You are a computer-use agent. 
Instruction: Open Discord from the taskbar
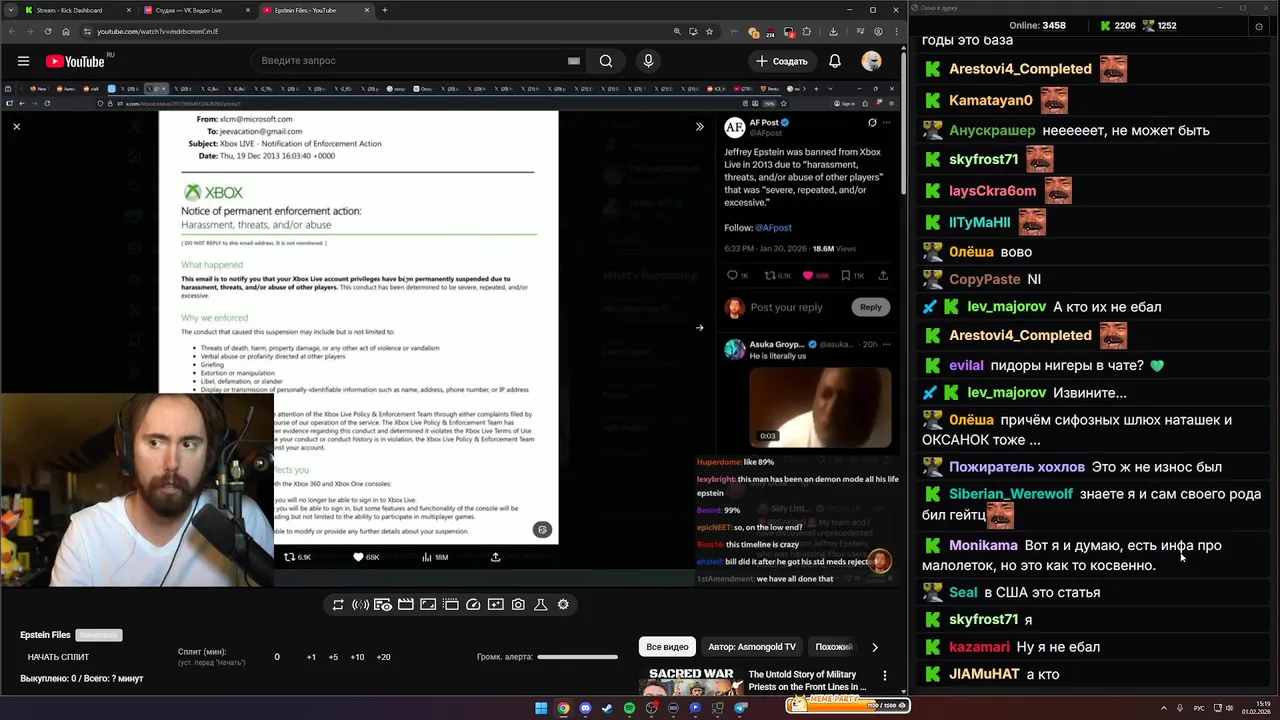click(585, 708)
